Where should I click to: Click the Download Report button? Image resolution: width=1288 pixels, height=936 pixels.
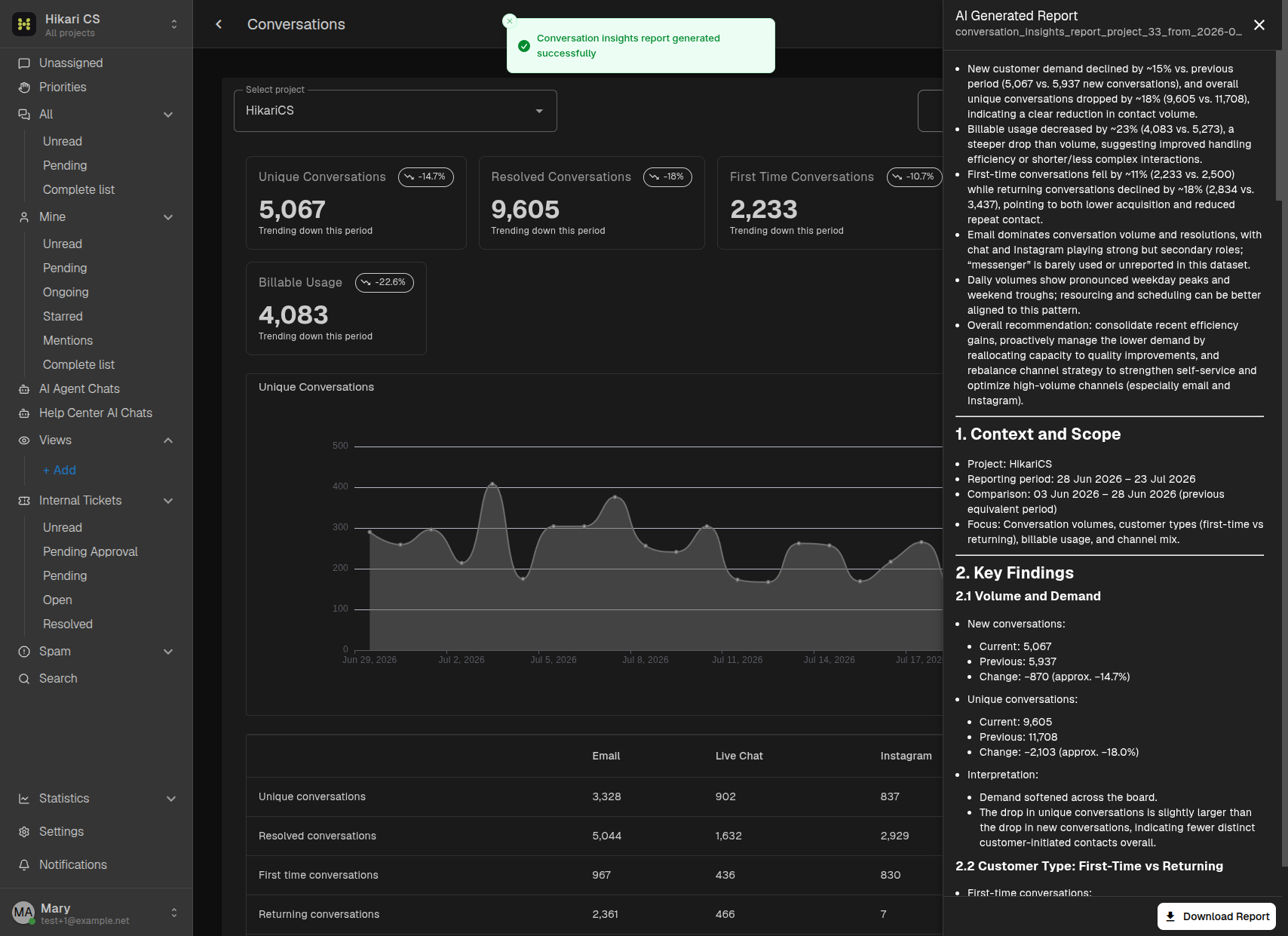pos(1217,916)
